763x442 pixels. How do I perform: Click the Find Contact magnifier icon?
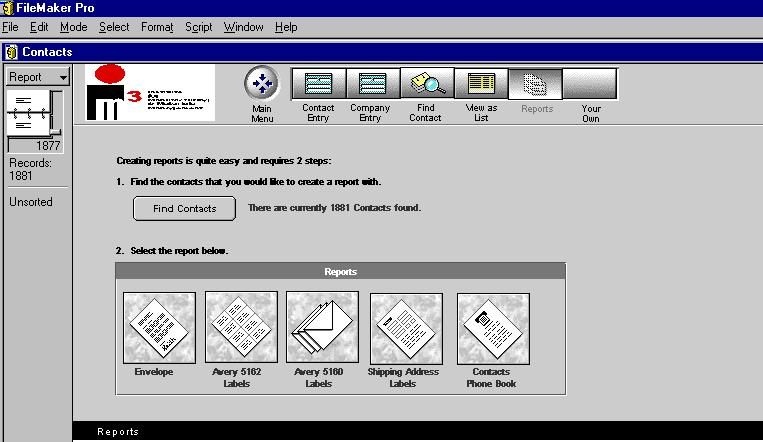[x=427, y=84]
